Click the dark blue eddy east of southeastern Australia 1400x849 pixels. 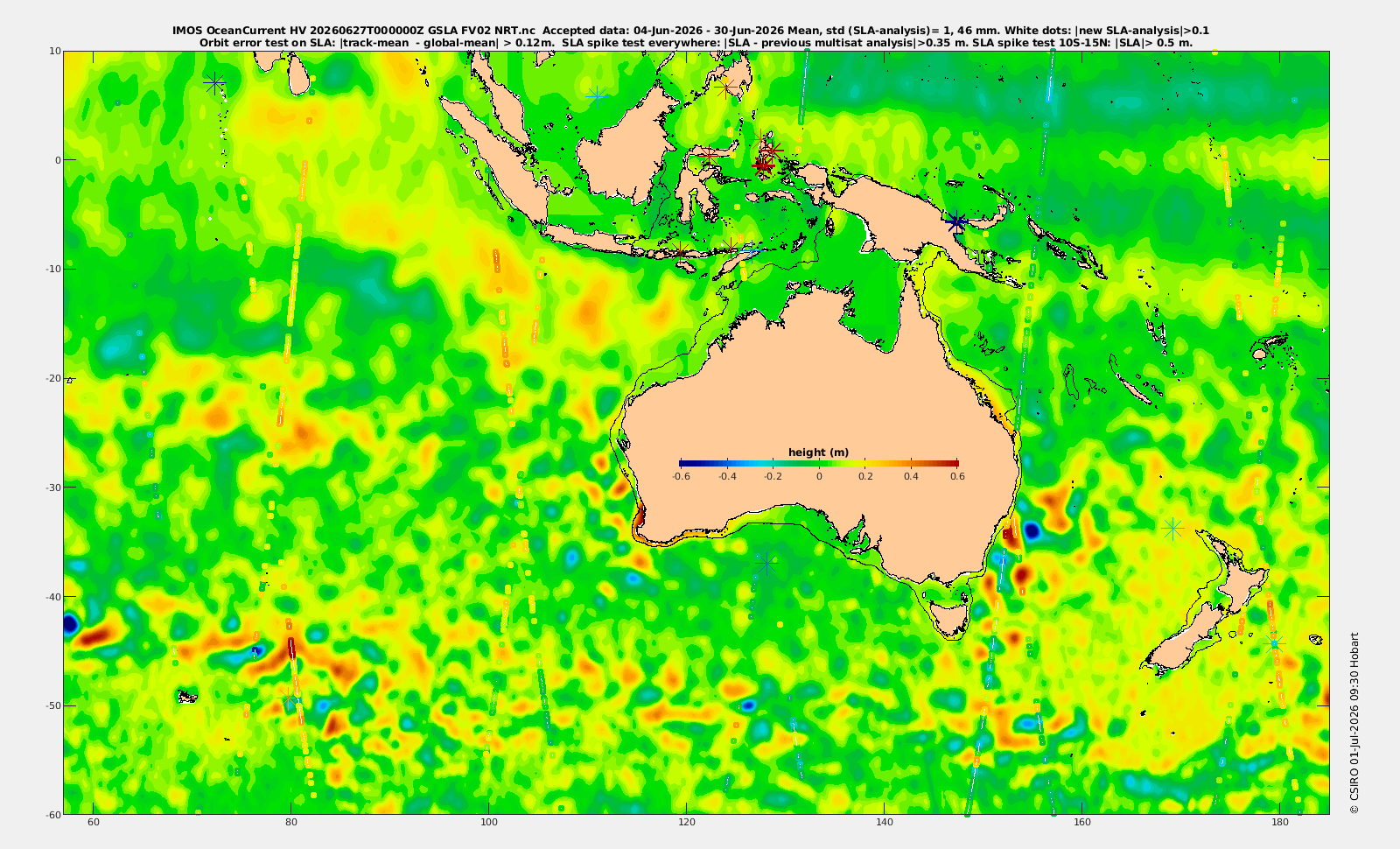pyautogui.click(x=1032, y=530)
